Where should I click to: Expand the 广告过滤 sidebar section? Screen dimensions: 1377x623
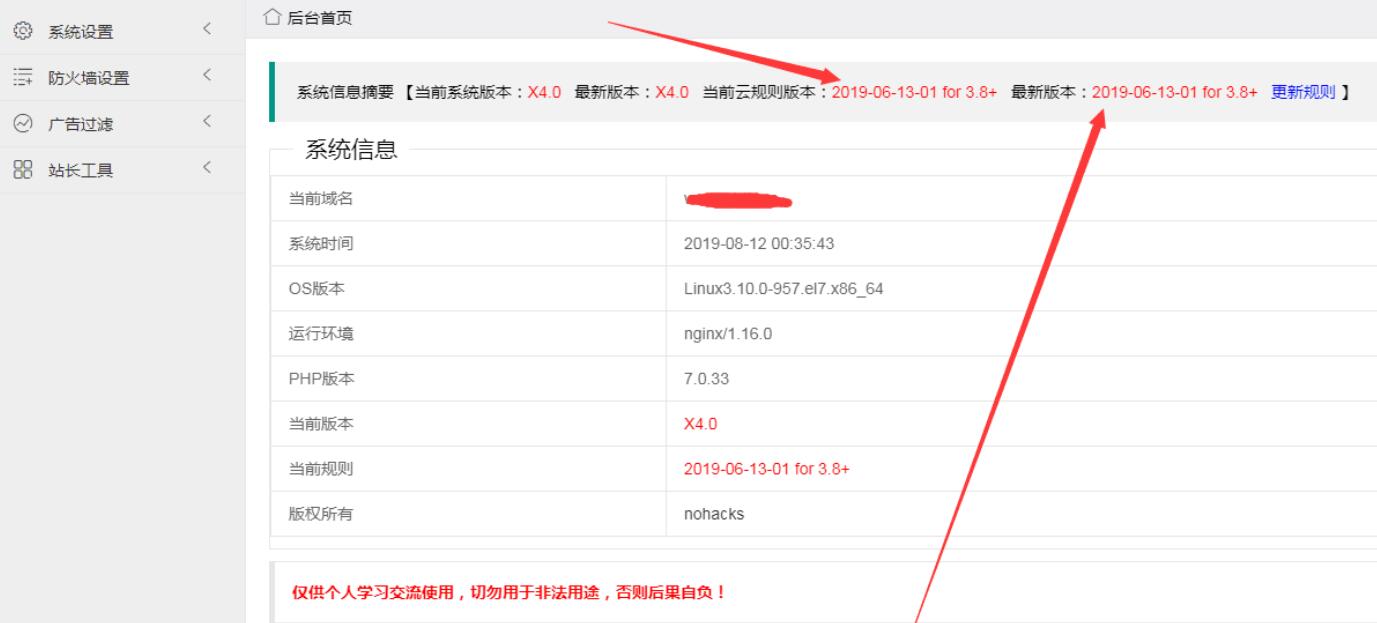pyautogui.click(x=209, y=123)
